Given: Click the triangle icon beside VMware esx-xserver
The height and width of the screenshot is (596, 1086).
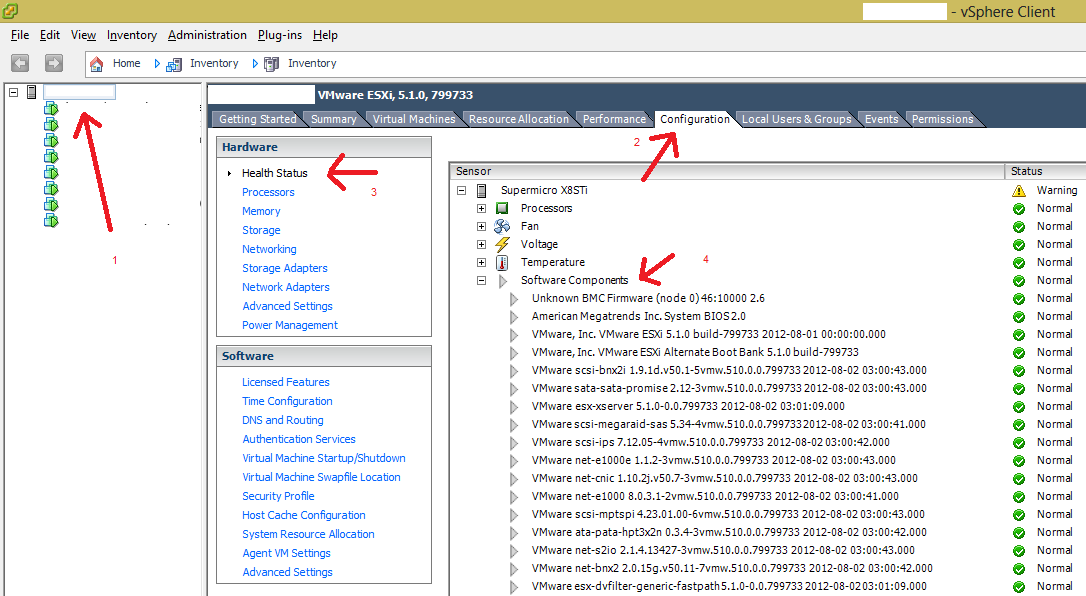Looking at the screenshot, I should coord(514,406).
